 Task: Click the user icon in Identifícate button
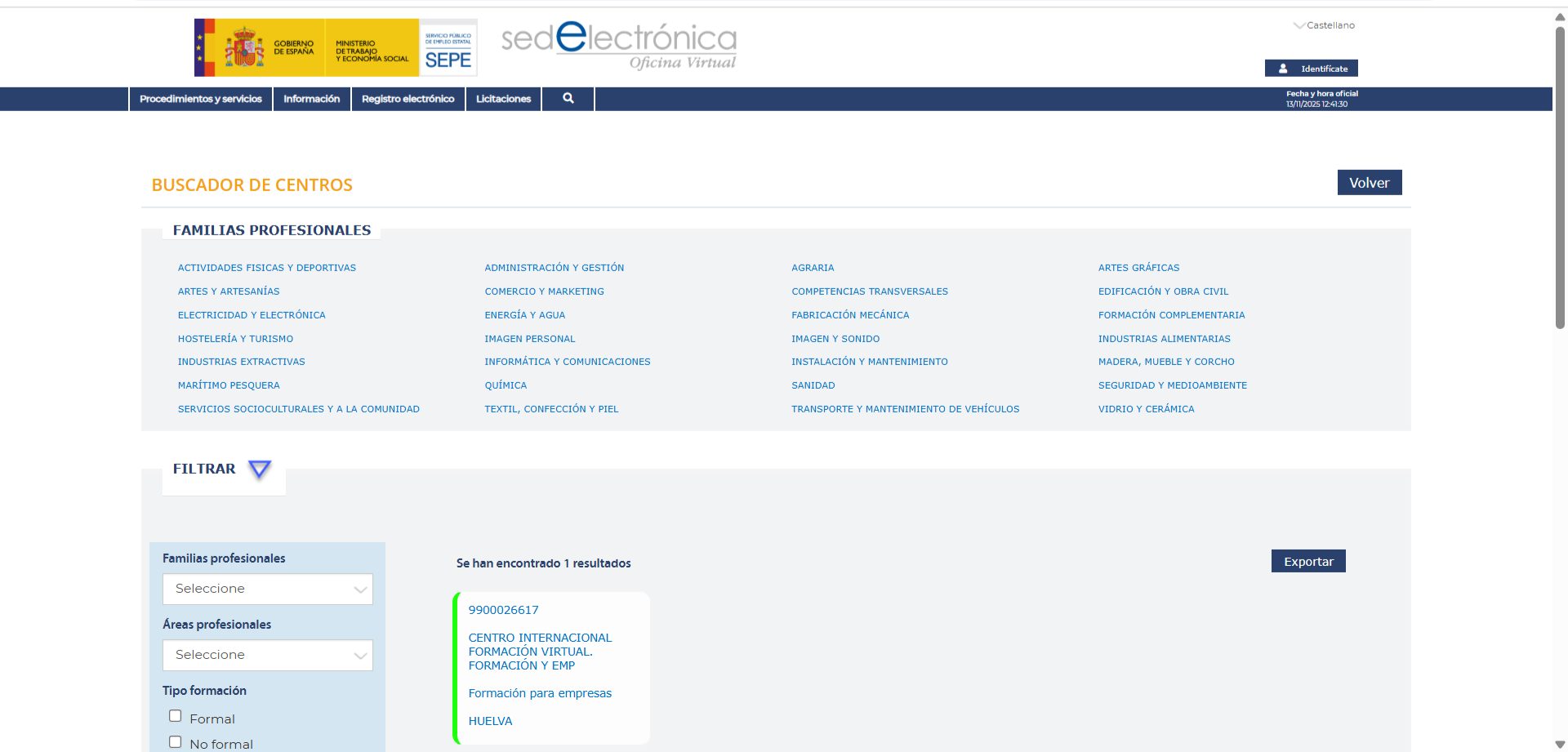(x=1283, y=69)
